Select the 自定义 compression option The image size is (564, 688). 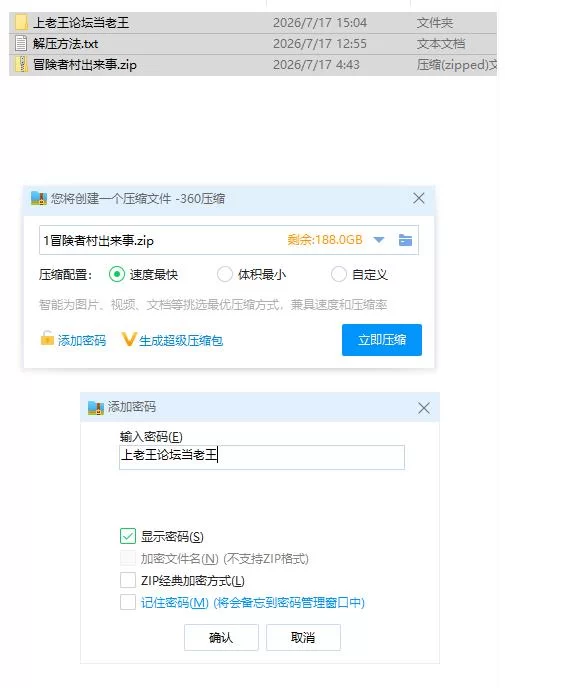(338, 275)
